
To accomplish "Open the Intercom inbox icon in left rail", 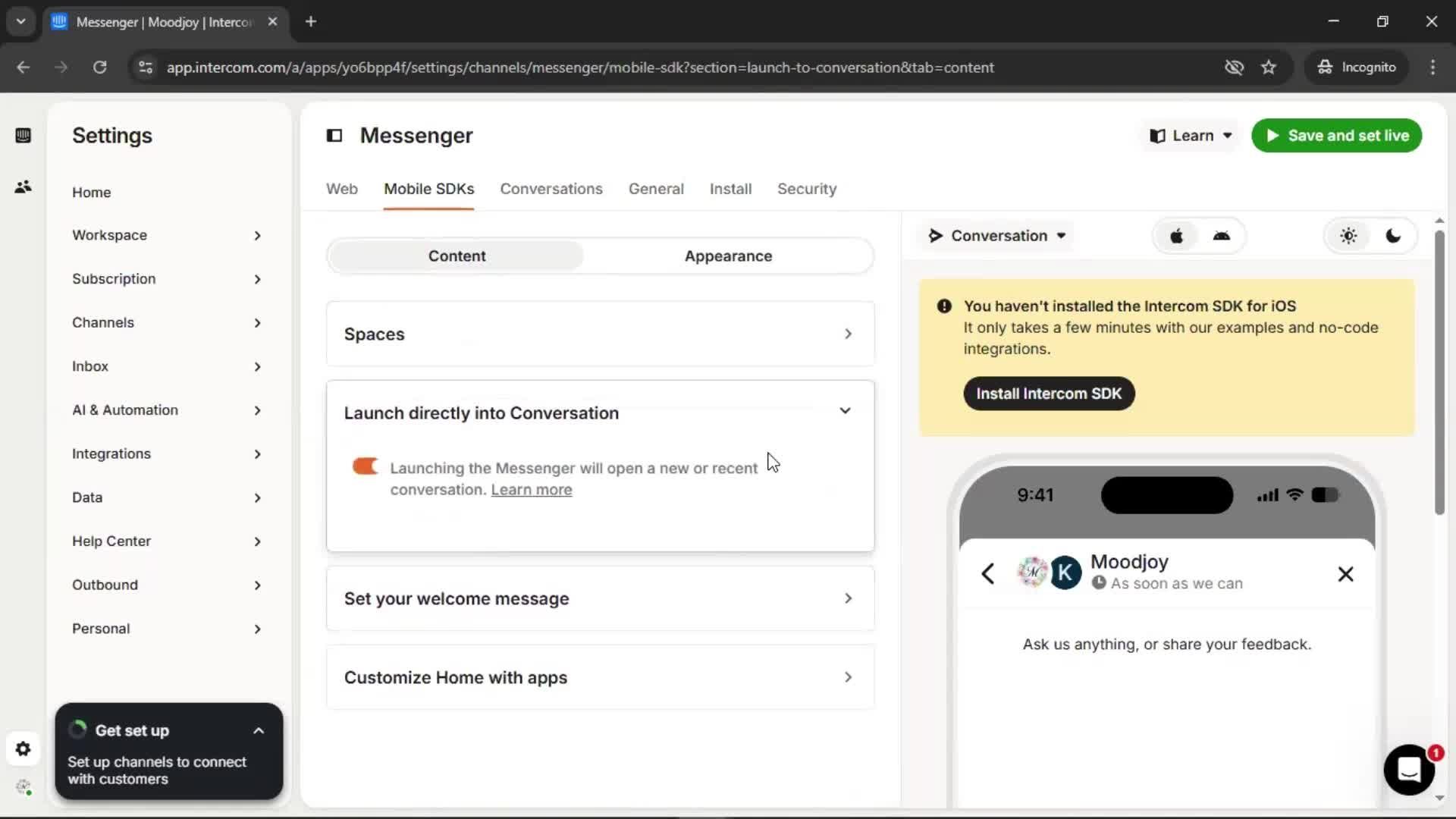I will pos(23,136).
